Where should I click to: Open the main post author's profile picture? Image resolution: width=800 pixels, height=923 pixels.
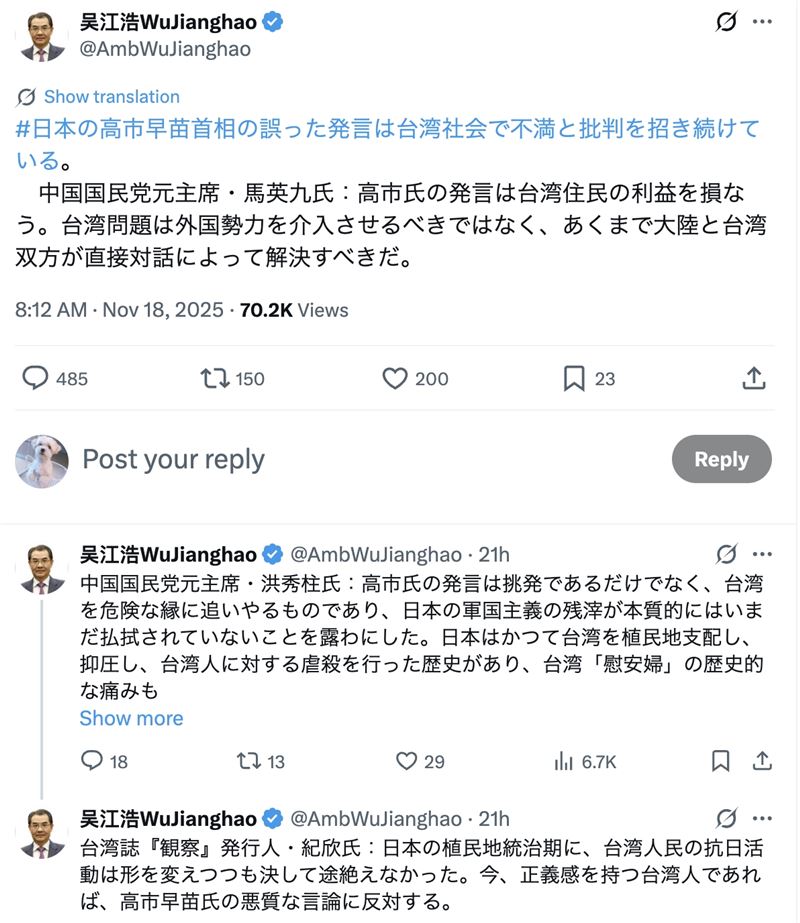[x=42, y=36]
